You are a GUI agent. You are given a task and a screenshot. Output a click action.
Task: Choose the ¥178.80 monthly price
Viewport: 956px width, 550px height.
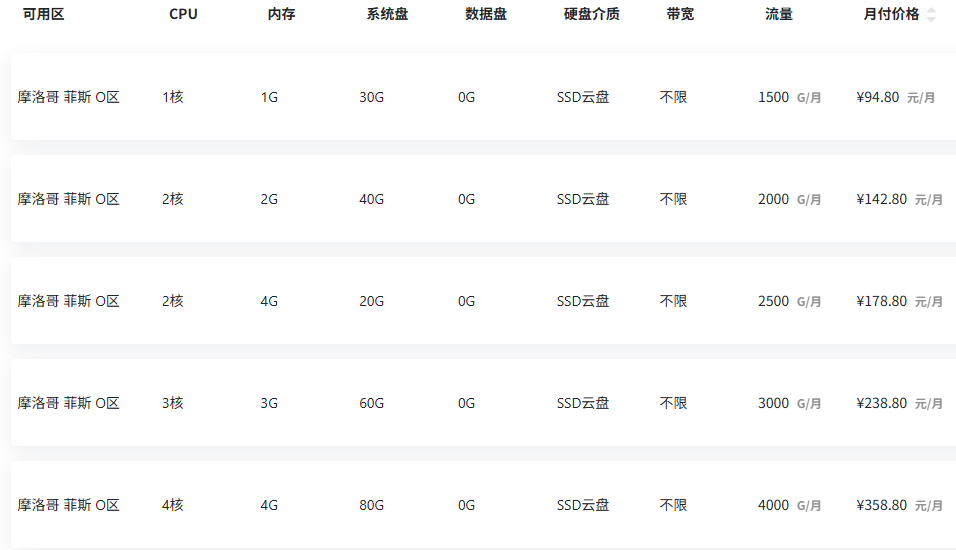[x=882, y=301]
